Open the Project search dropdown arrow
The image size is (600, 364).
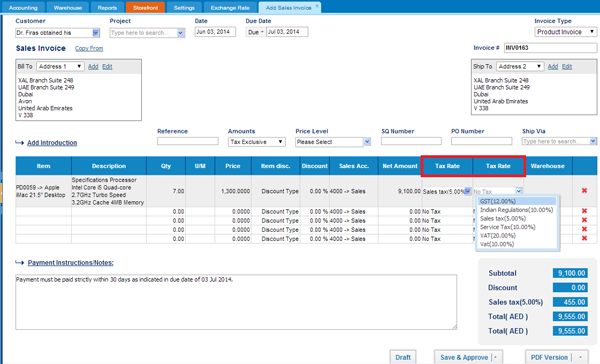point(181,33)
